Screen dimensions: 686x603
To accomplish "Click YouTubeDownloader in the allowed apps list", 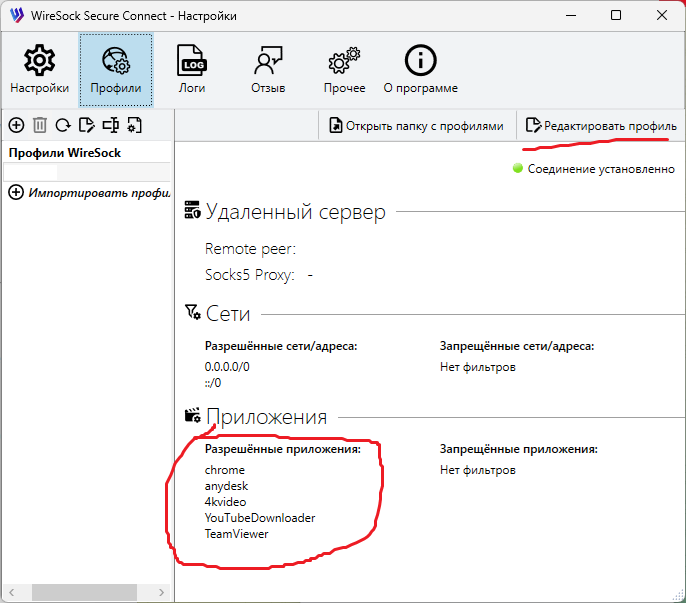I will pyautogui.click(x=260, y=518).
